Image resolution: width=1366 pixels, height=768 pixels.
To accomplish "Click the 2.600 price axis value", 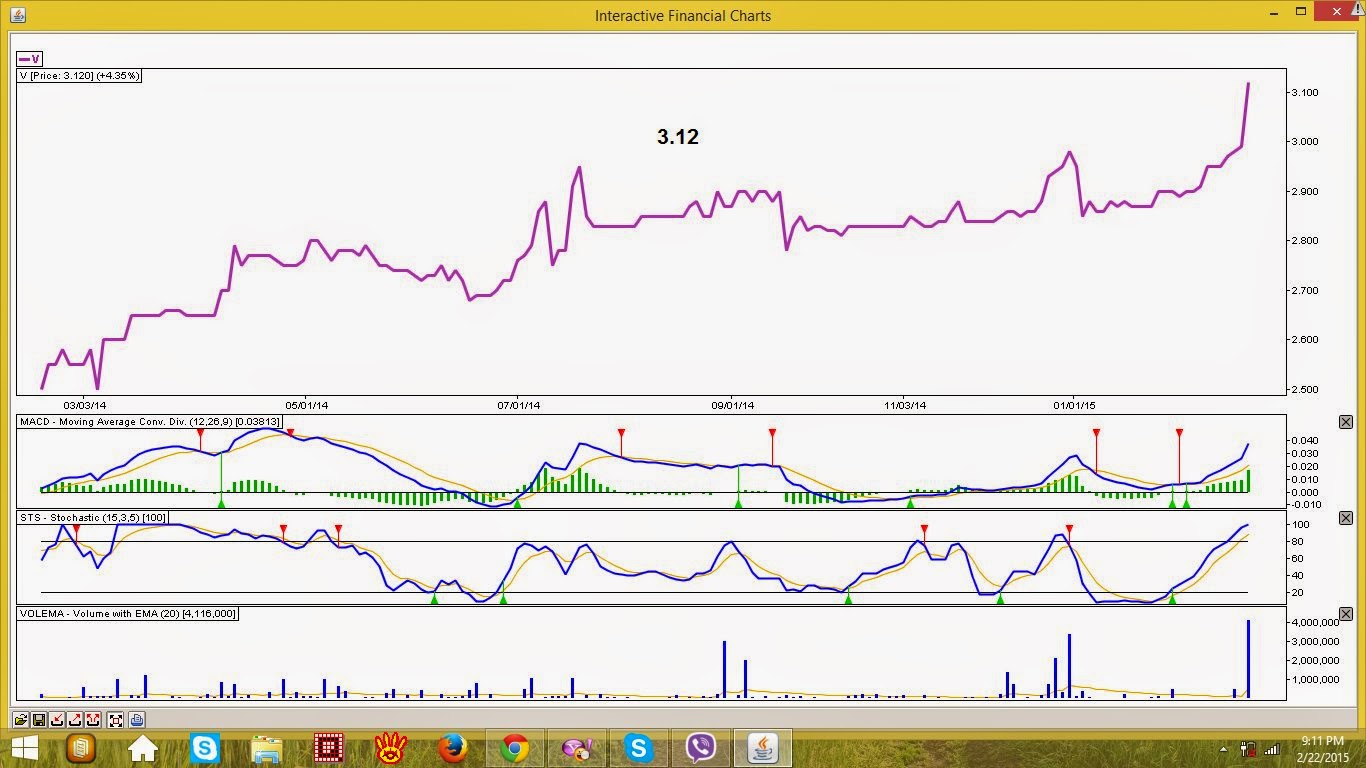I will click(1305, 340).
